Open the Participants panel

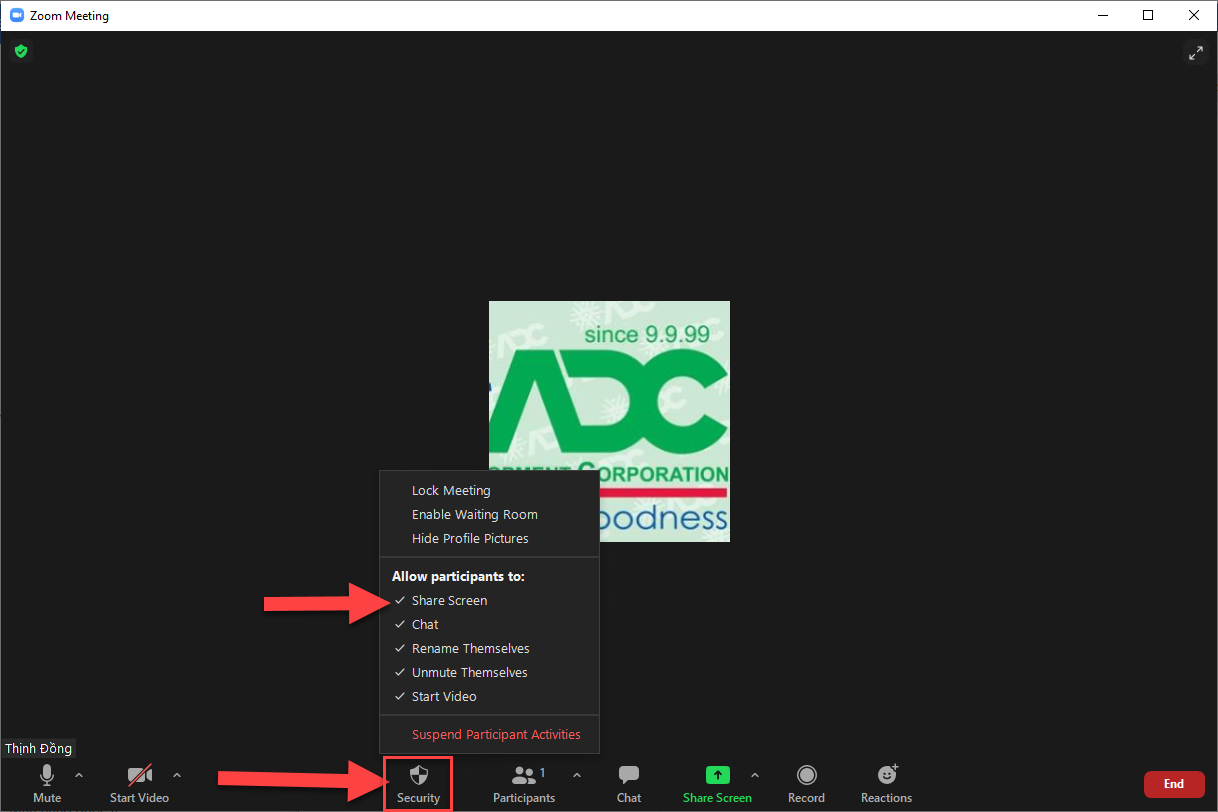[523, 783]
